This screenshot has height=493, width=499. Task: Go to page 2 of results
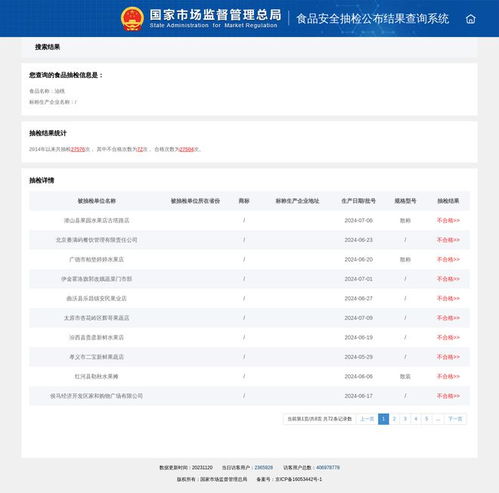[x=394, y=419]
